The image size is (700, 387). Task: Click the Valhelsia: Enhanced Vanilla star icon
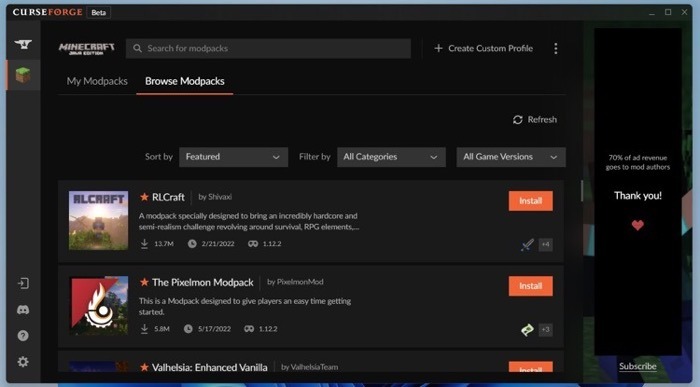144,367
